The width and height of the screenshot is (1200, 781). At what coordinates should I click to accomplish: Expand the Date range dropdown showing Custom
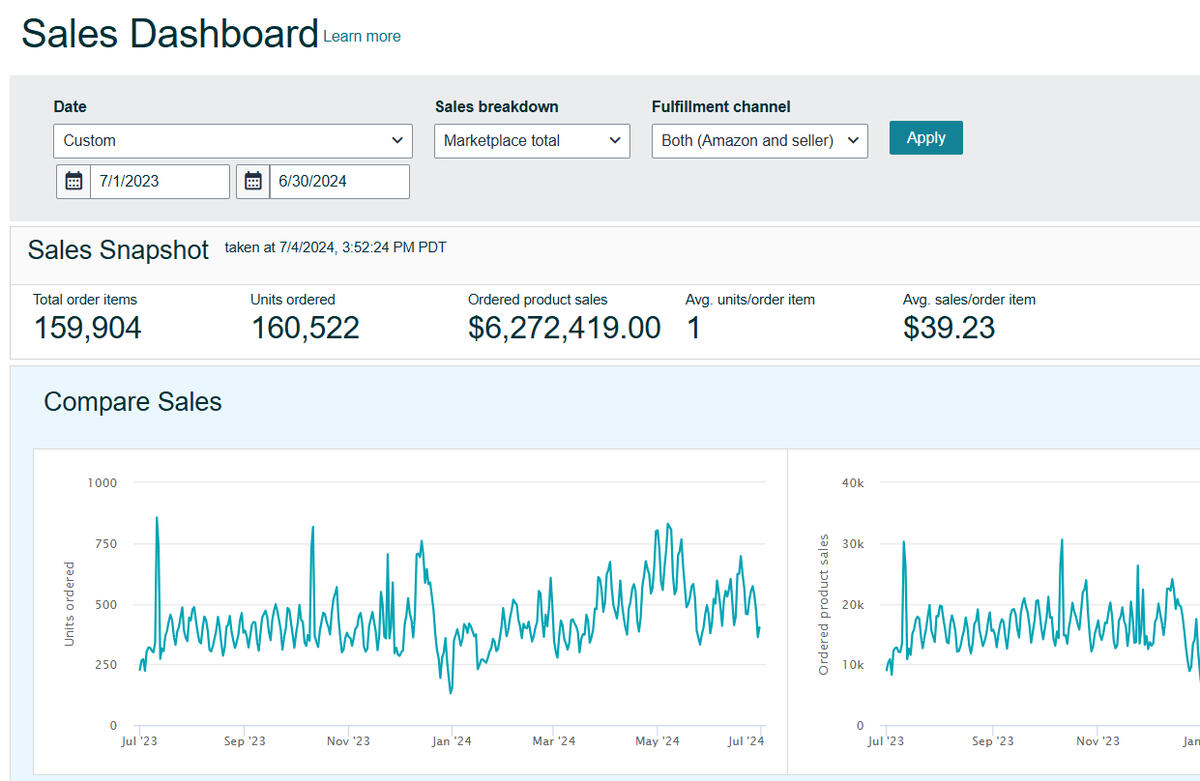[232, 141]
